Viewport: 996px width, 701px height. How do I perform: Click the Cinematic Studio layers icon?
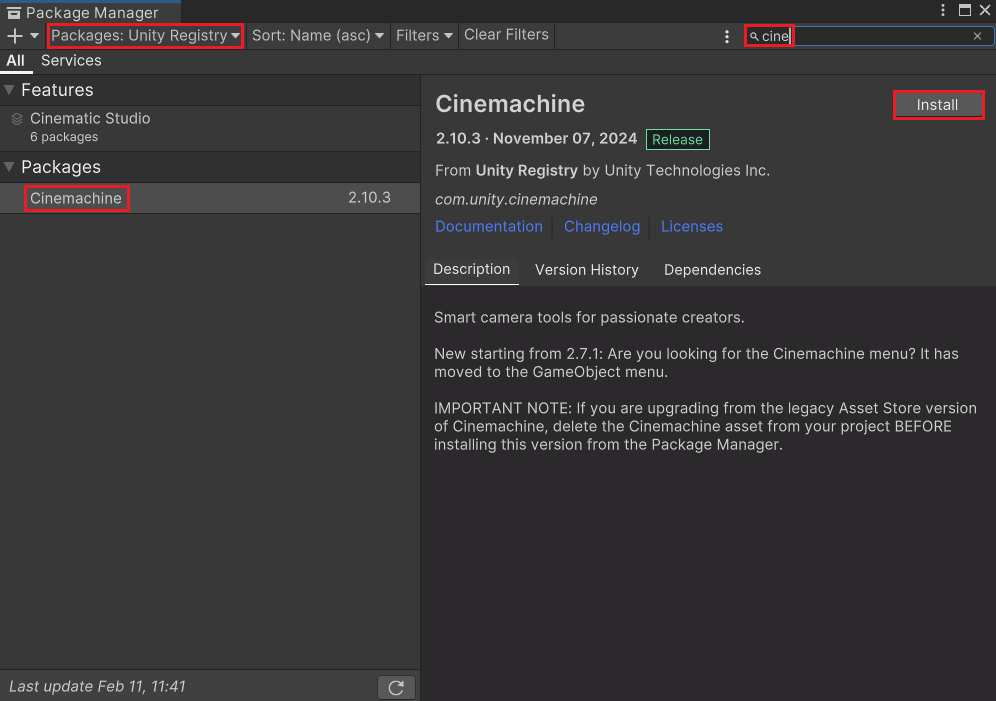[17, 119]
